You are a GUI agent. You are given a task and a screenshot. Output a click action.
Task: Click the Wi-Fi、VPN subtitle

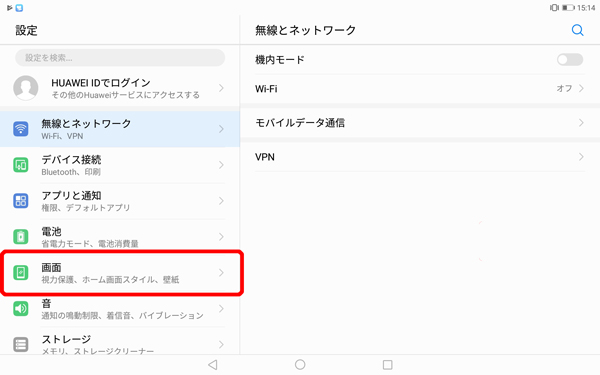(62, 136)
